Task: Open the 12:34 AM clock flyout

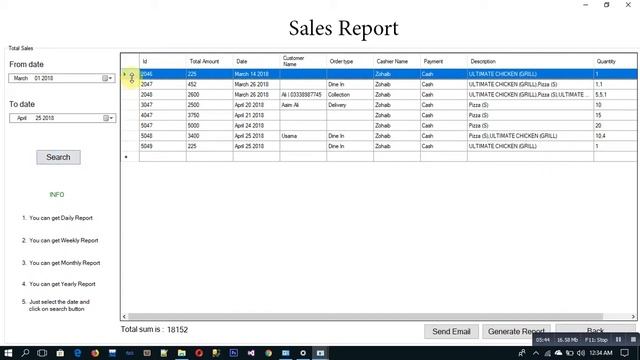Action: pos(600,353)
